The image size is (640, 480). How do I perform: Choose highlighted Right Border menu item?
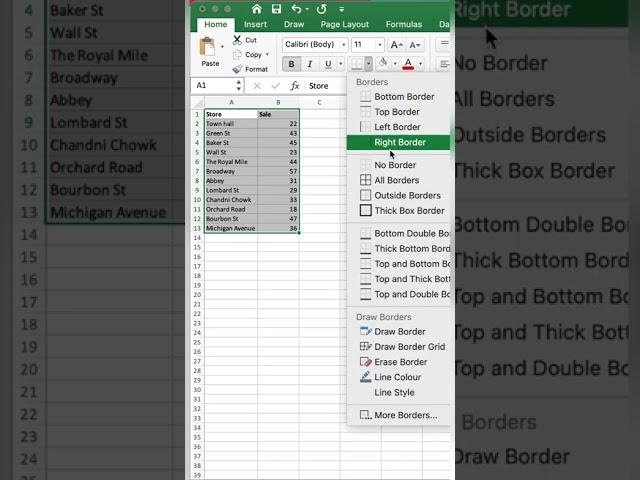(x=398, y=142)
